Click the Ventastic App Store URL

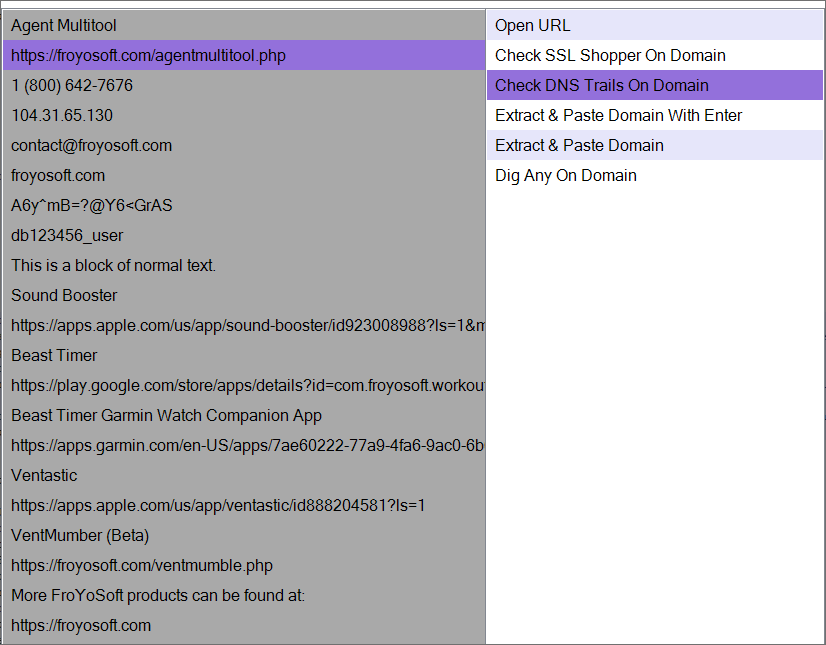coord(244,506)
